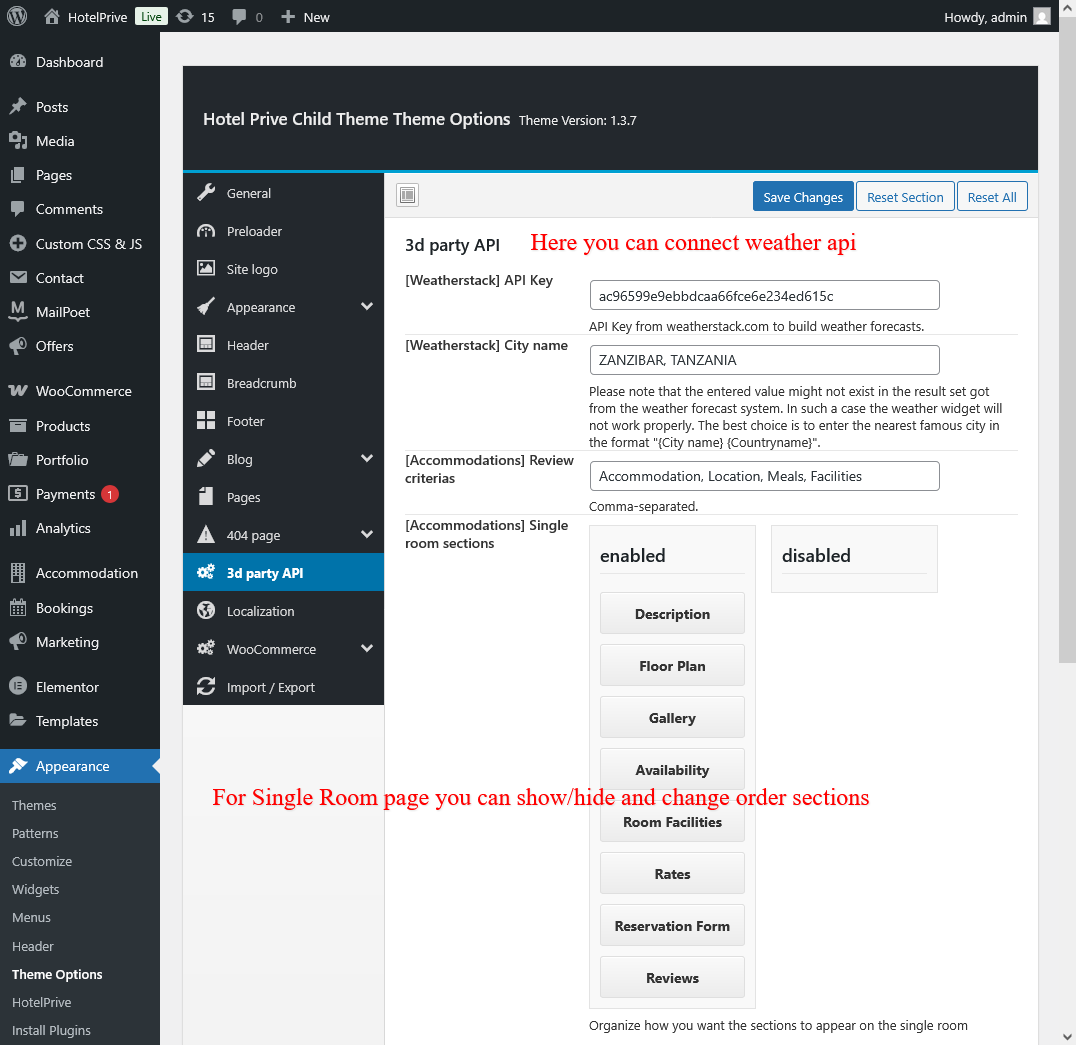1076x1045 pixels.
Task: Open the Payments menu with 1 notification
Action: tap(65, 494)
